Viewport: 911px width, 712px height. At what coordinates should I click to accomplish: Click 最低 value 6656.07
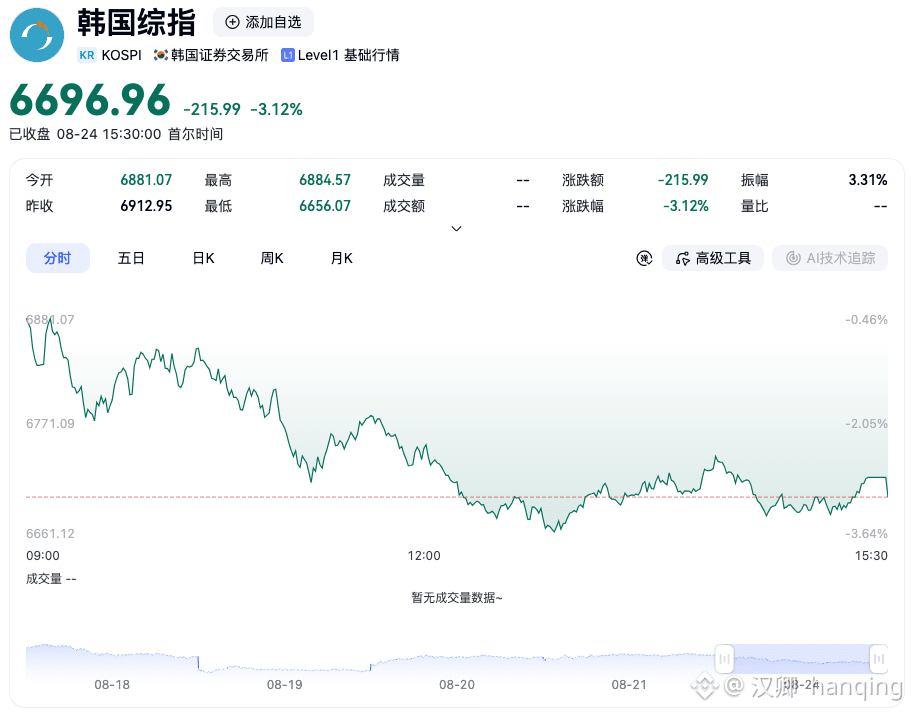click(325, 206)
